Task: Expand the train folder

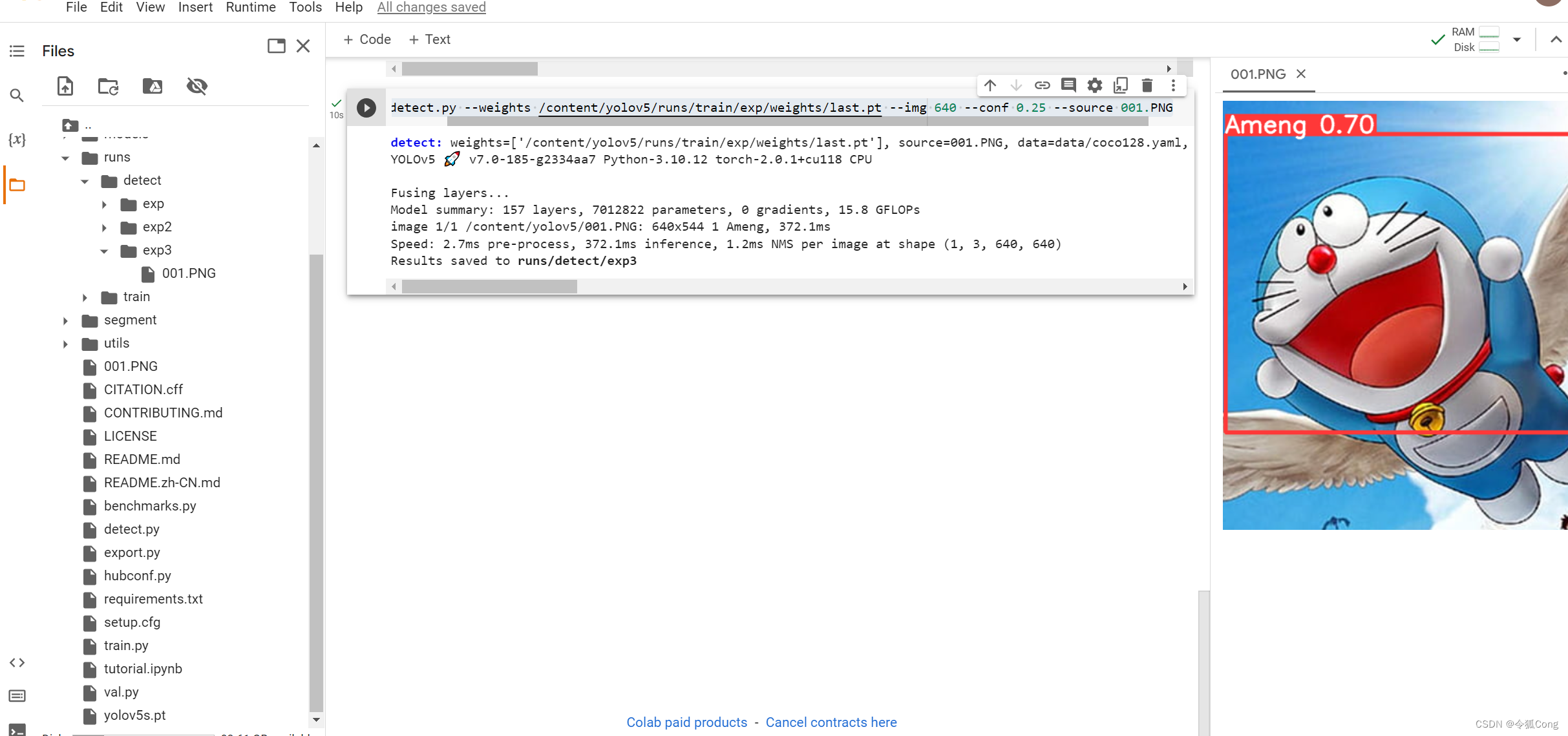Action: (x=85, y=297)
